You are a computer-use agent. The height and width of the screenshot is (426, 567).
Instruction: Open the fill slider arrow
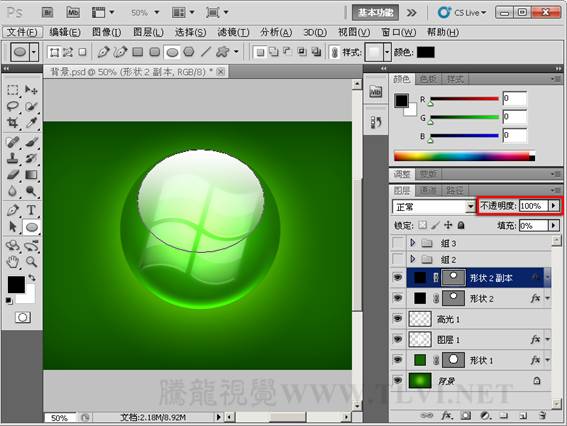click(x=554, y=226)
